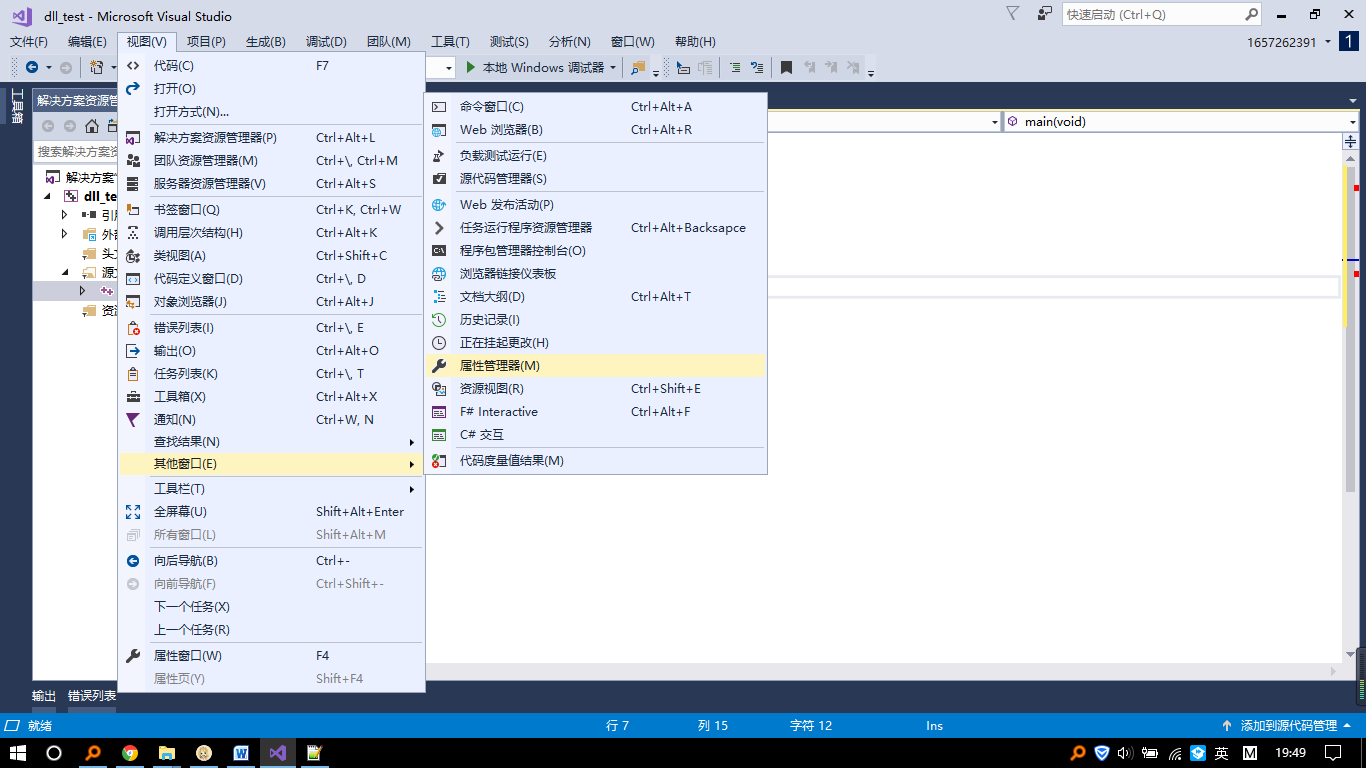Click the magnifier icon in the Quick Launch box

[x=1251, y=14]
